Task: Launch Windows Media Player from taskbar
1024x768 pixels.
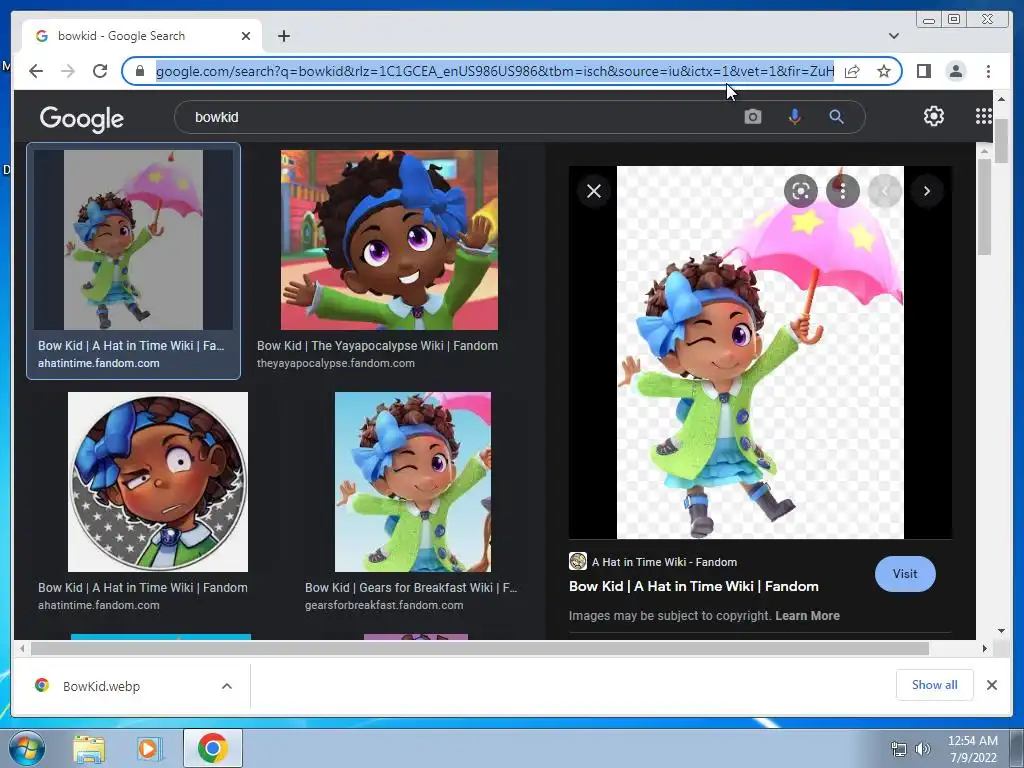Action: coord(148,748)
